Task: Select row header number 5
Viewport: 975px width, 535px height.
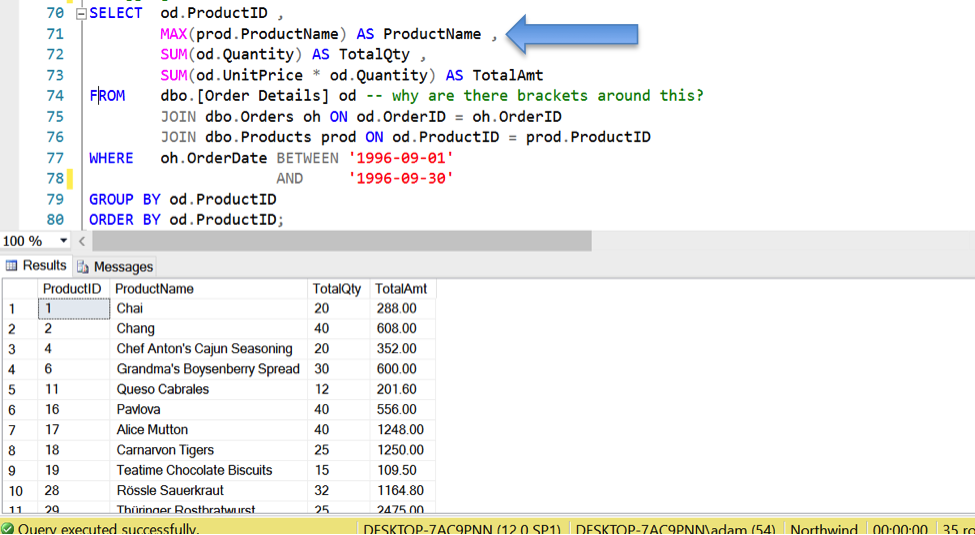Action: click(20, 389)
